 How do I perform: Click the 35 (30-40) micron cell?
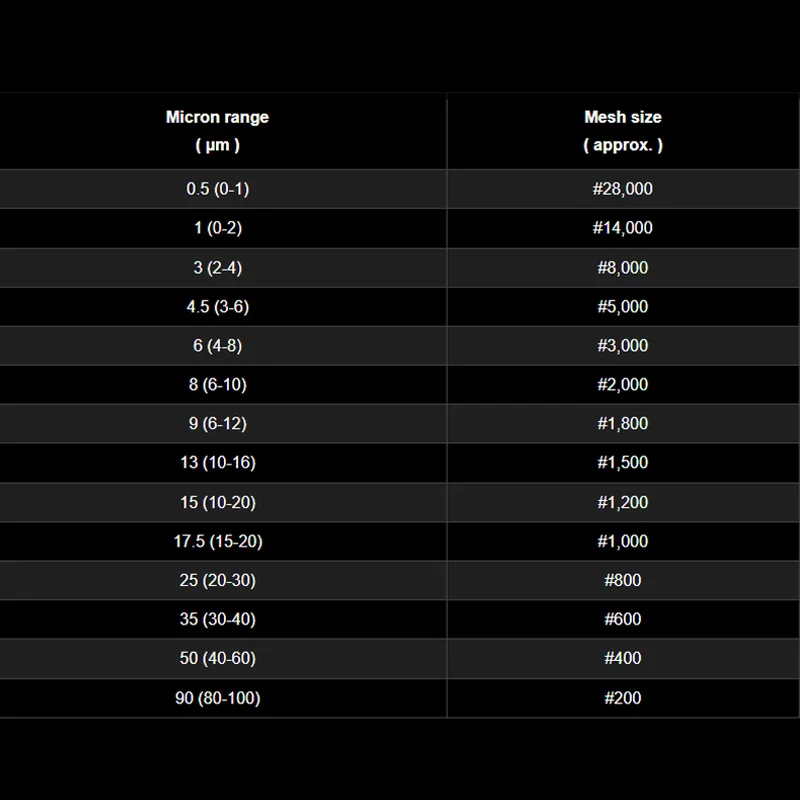[x=217, y=619]
